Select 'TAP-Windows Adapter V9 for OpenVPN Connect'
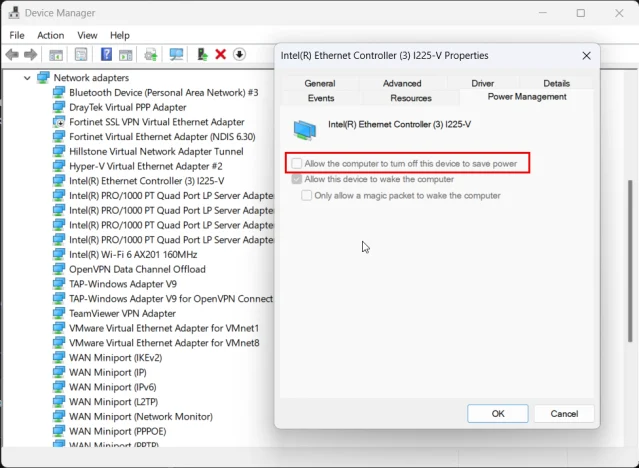The image size is (639, 468). click(x=171, y=298)
